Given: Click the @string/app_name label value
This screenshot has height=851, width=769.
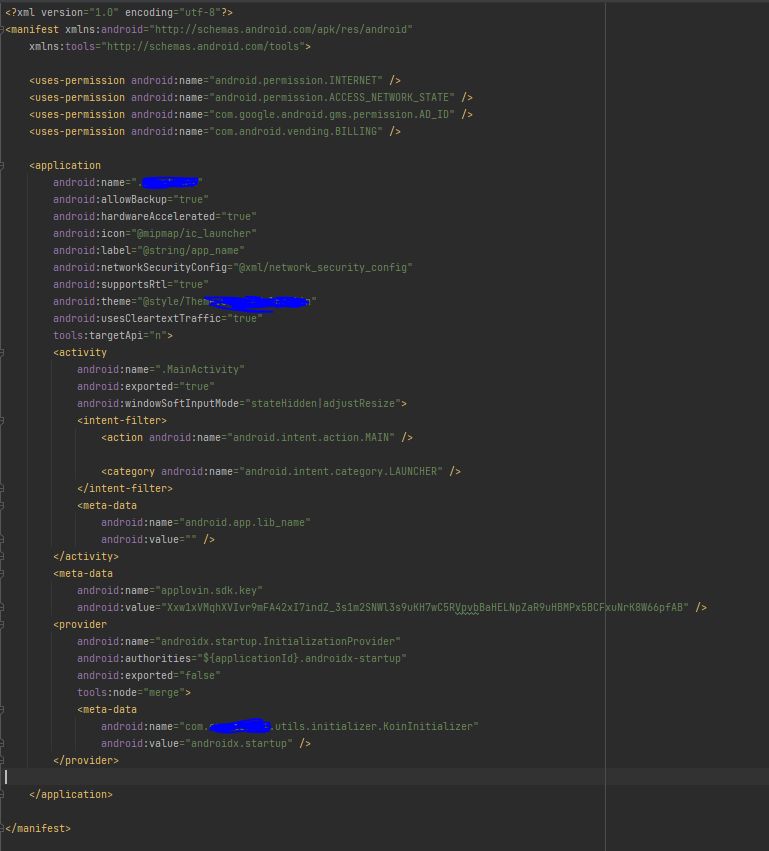Looking at the screenshot, I should 191,250.
